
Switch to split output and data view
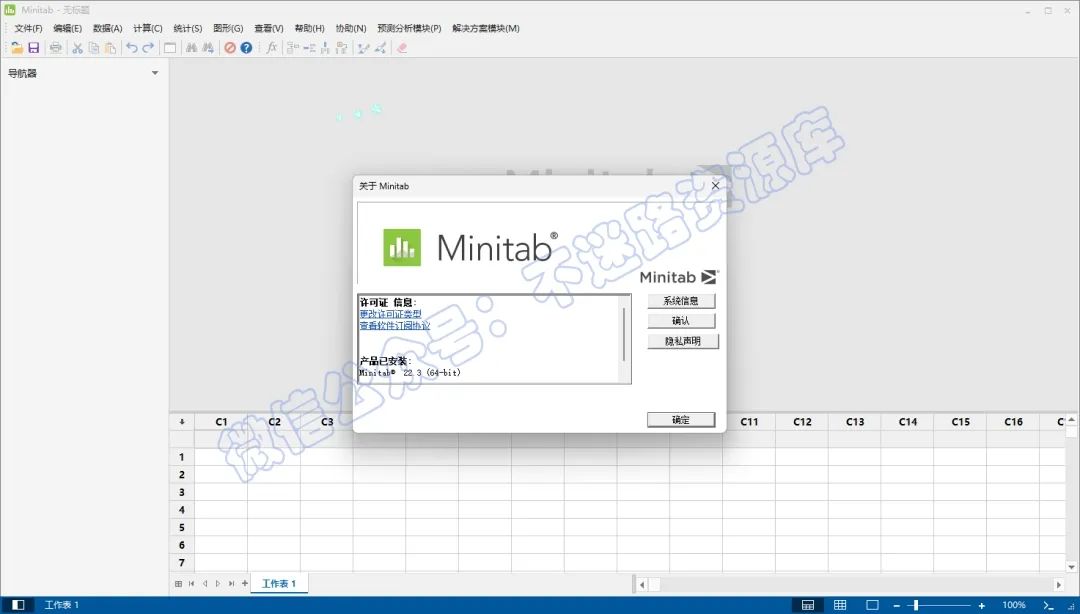pyautogui.click(x=808, y=605)
